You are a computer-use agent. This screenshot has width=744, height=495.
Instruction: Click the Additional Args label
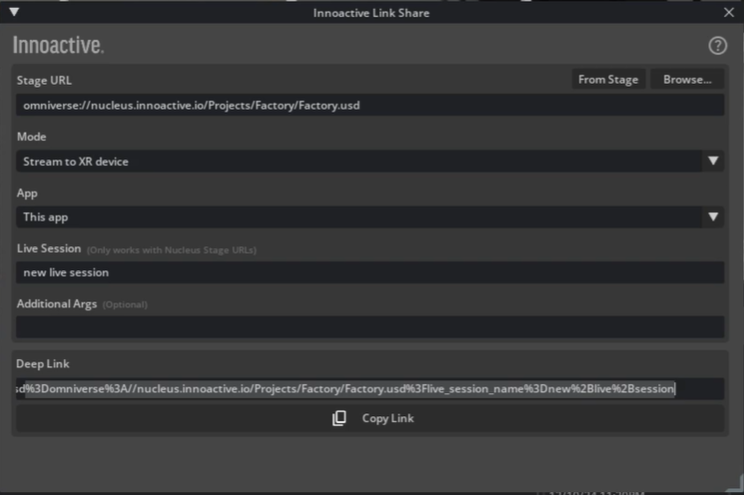(x=57, y=304)
